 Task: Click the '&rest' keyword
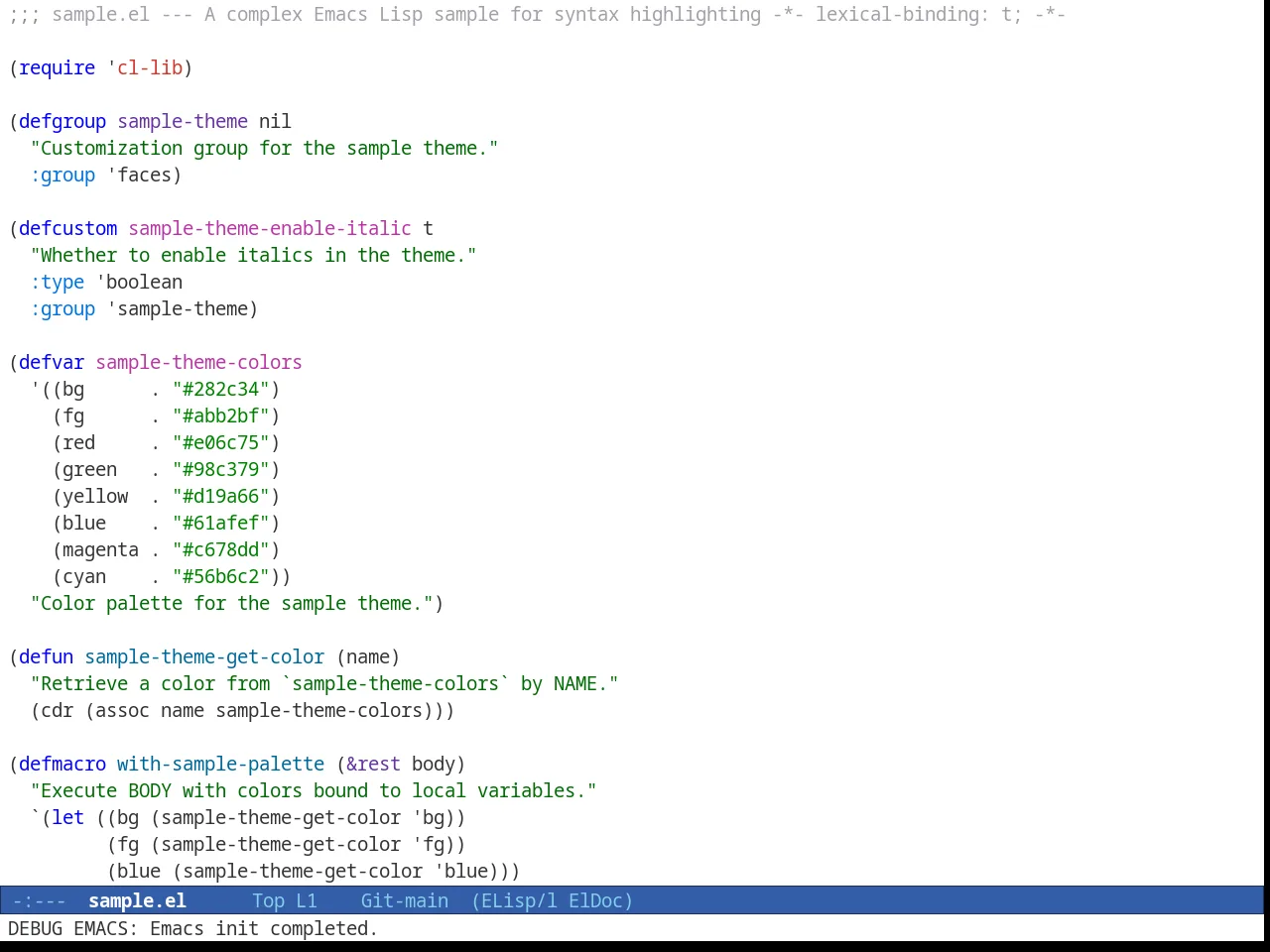[374, 764]
